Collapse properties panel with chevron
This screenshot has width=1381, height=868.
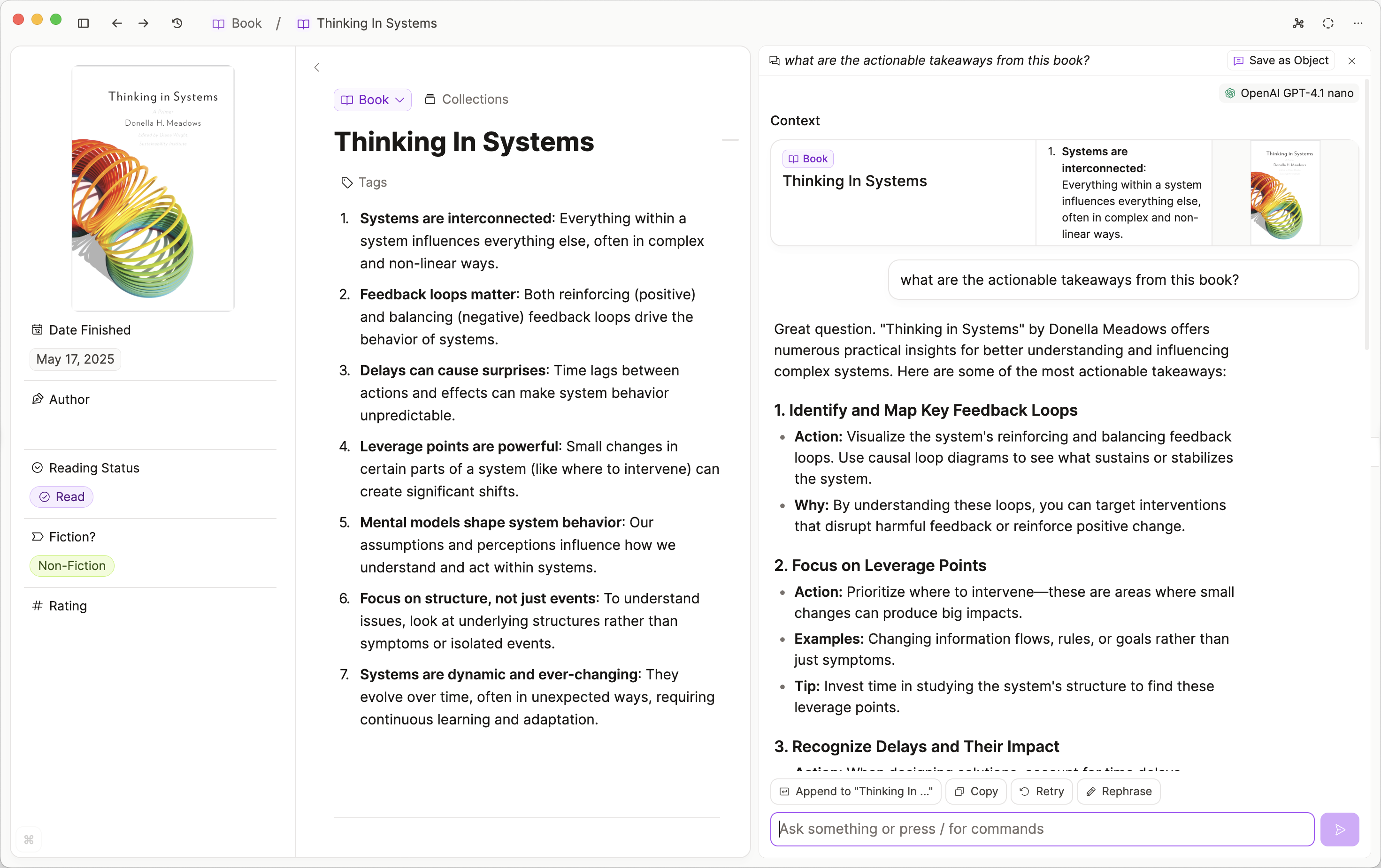pos(316,68)
